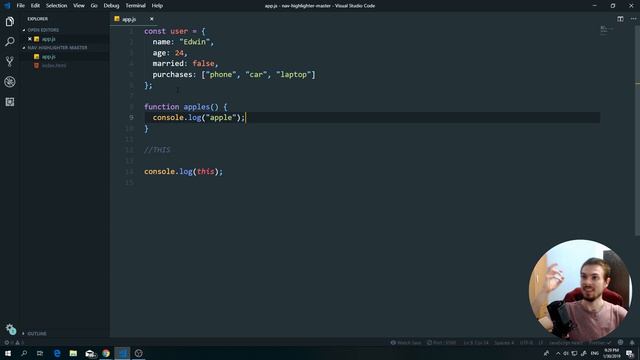Click the VS Code logo in the title bar
Image resolution: width=640 pixels, height=360 pixels.
(7, 6)
